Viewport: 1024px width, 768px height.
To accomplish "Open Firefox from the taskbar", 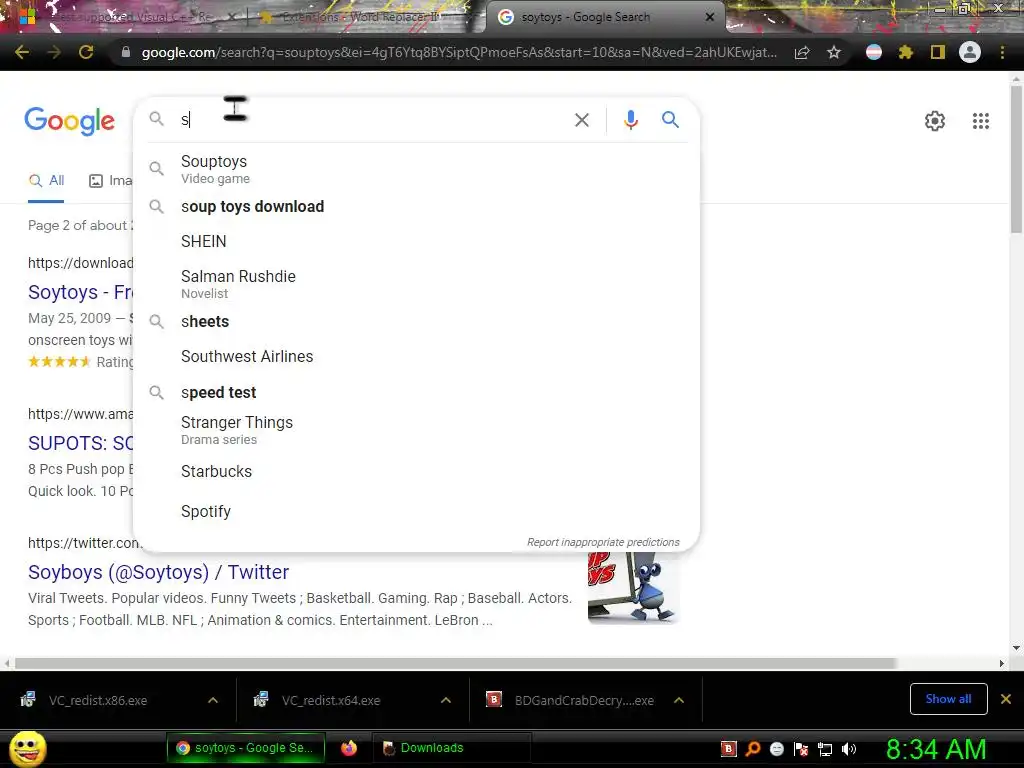I will 349,748.
